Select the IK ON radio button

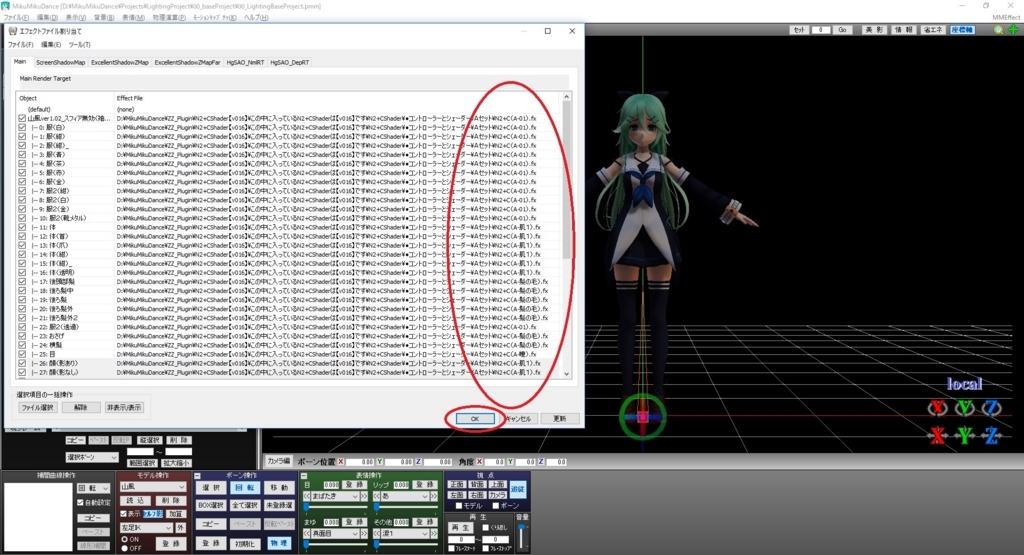(124, 539)
